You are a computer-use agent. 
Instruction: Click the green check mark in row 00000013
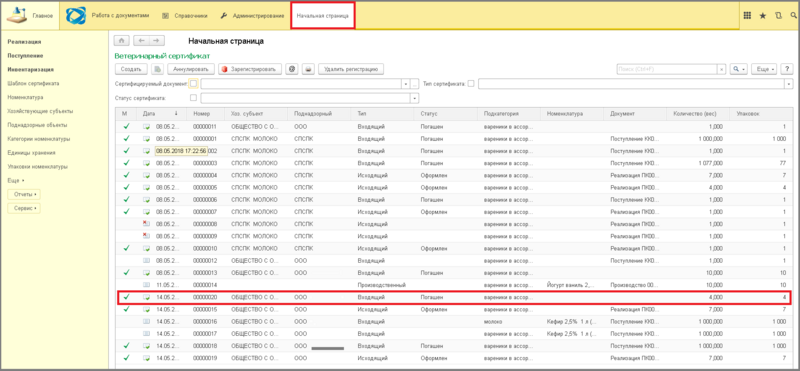point(127,272)
